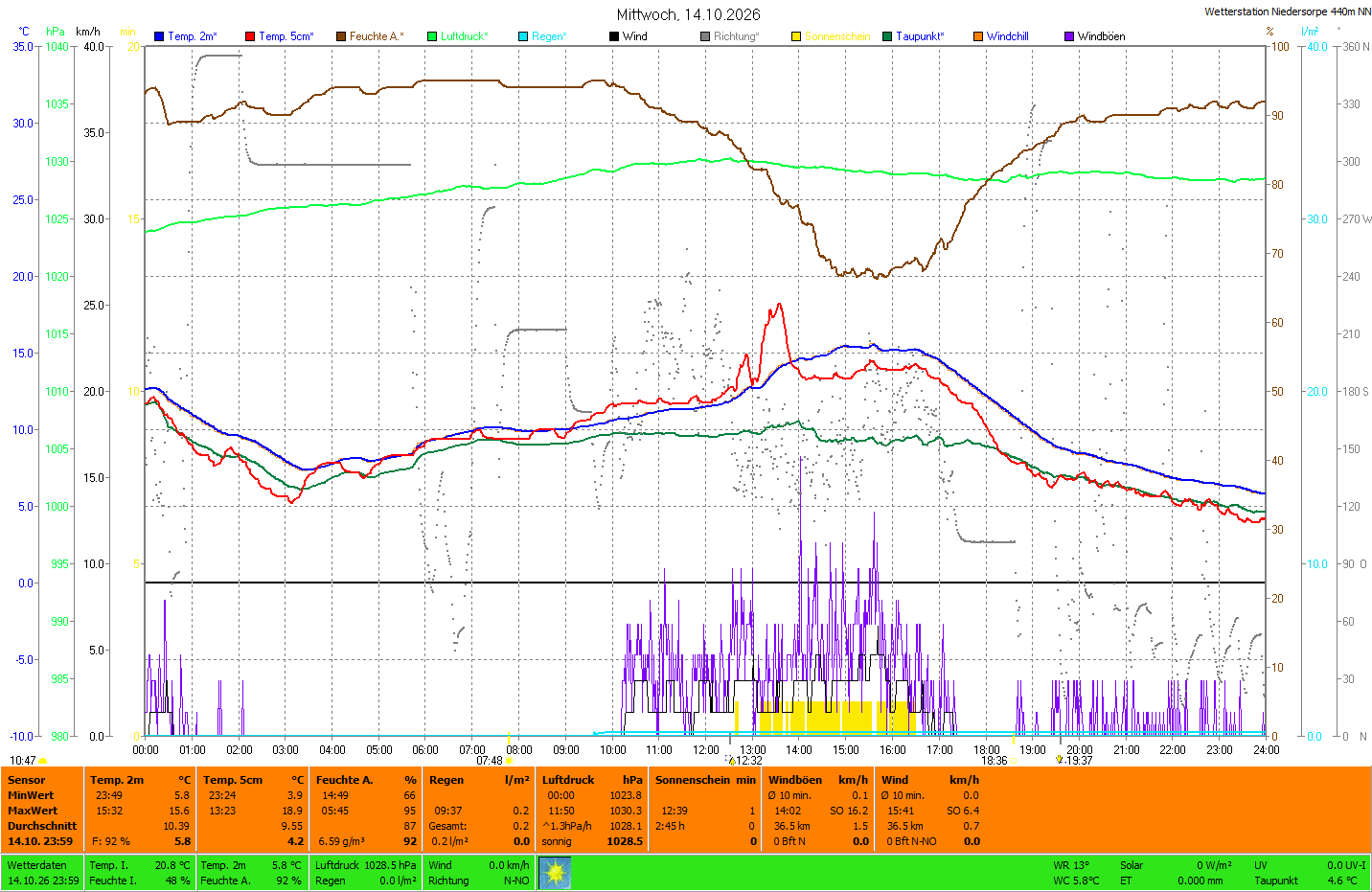Click the '0 Bft N-NO' wind value
The image size is (1372, 892).
tap(911, 841)
